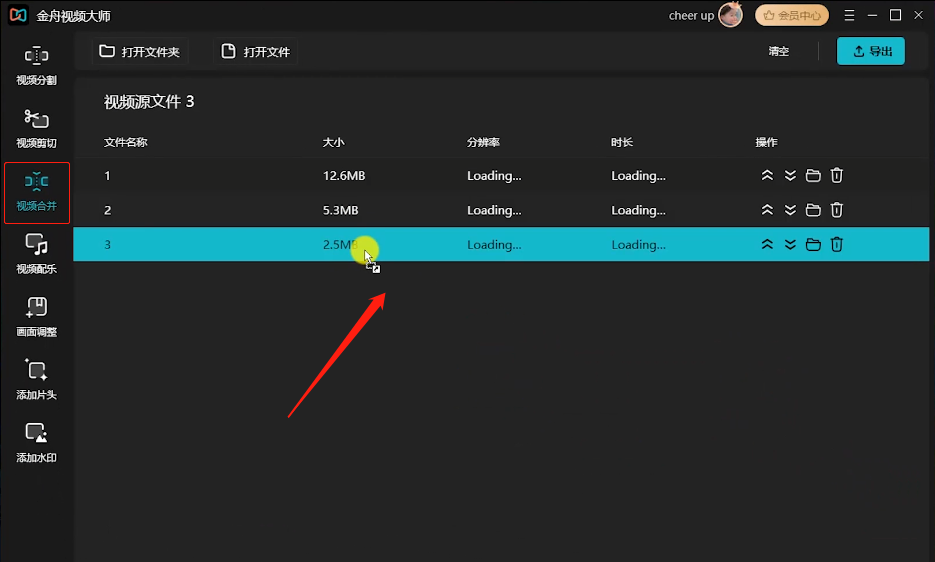Delete file 1 with trash icon
Viewport: 935px width, 562px height.
pos(837,175)
